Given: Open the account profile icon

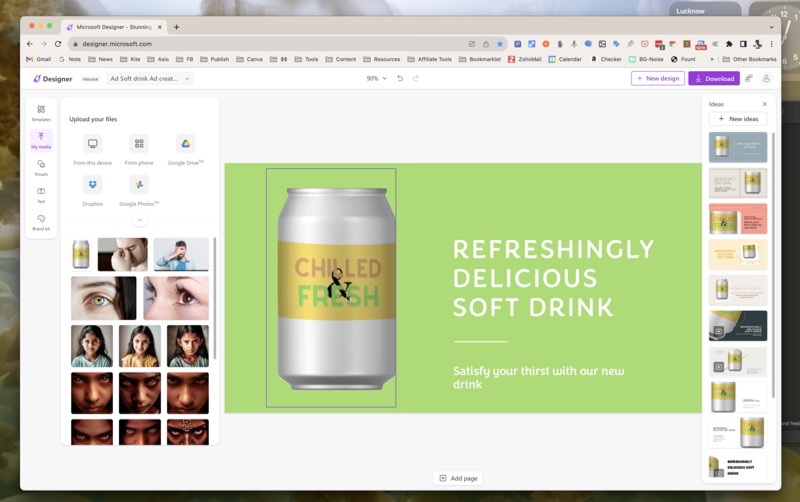Looking at the screenshot, I should point(766,78).
